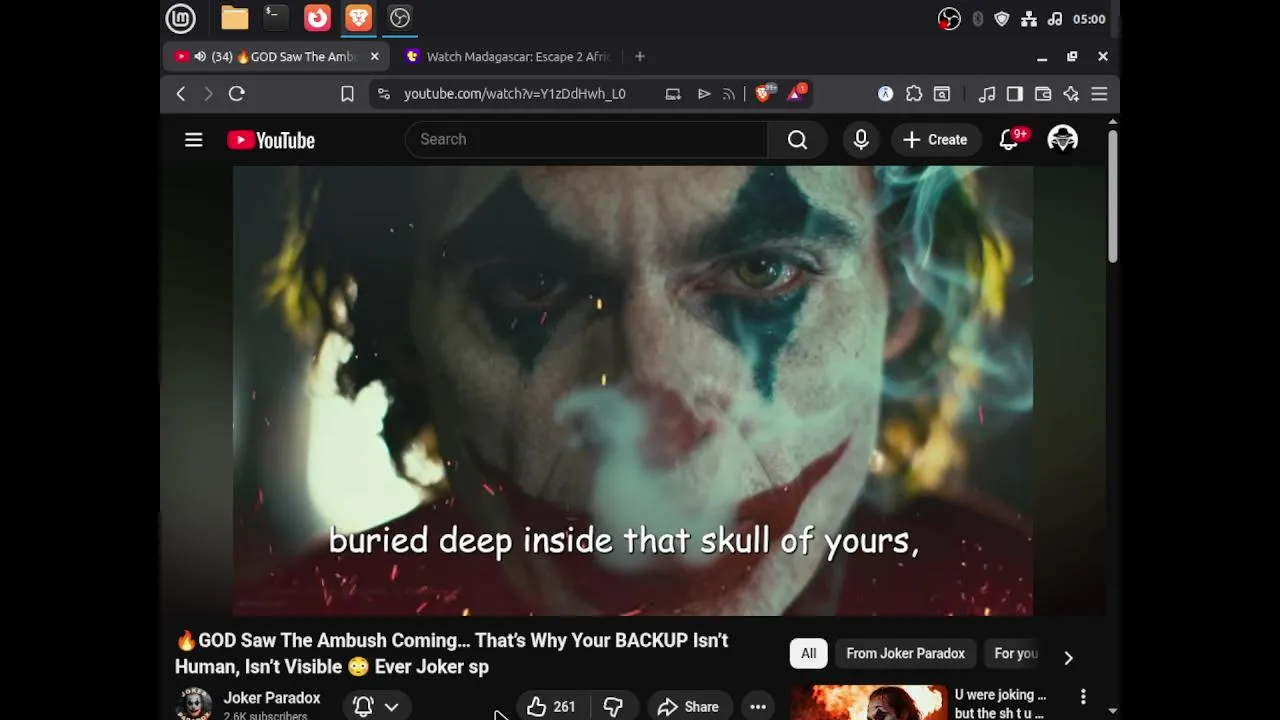Viewport: 1280px width, 720px height.
Task: Open the Joker Paradox channel avatar
Action: pos(194,704)
